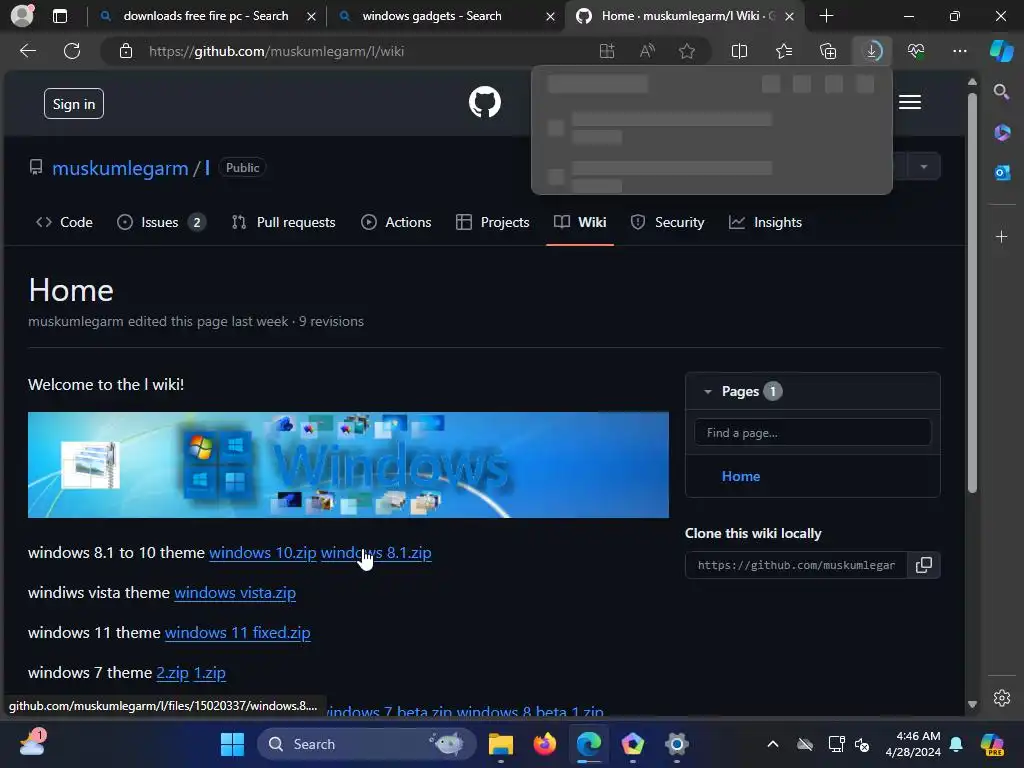Screen dimensions: 1024x768
Task: Open Edge Settings and more menu
Action: point(960,51)
